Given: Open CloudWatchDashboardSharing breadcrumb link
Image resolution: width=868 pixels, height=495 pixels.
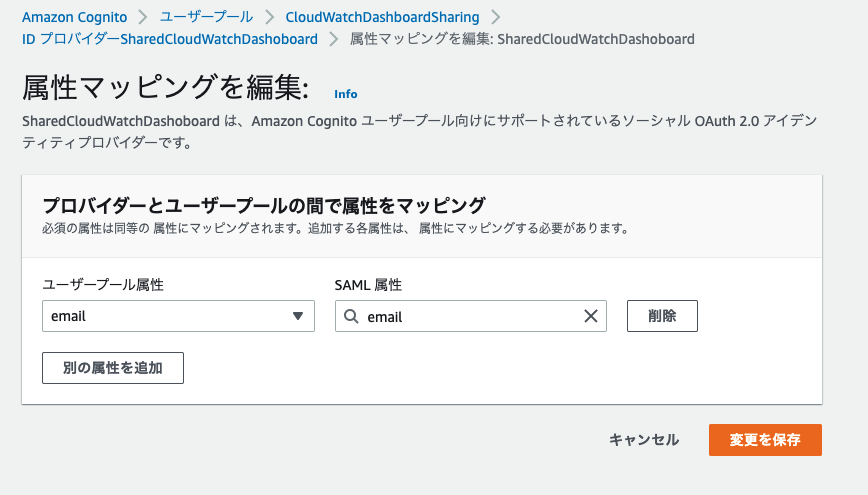Looking at the screenshot, I should point(382,17).
